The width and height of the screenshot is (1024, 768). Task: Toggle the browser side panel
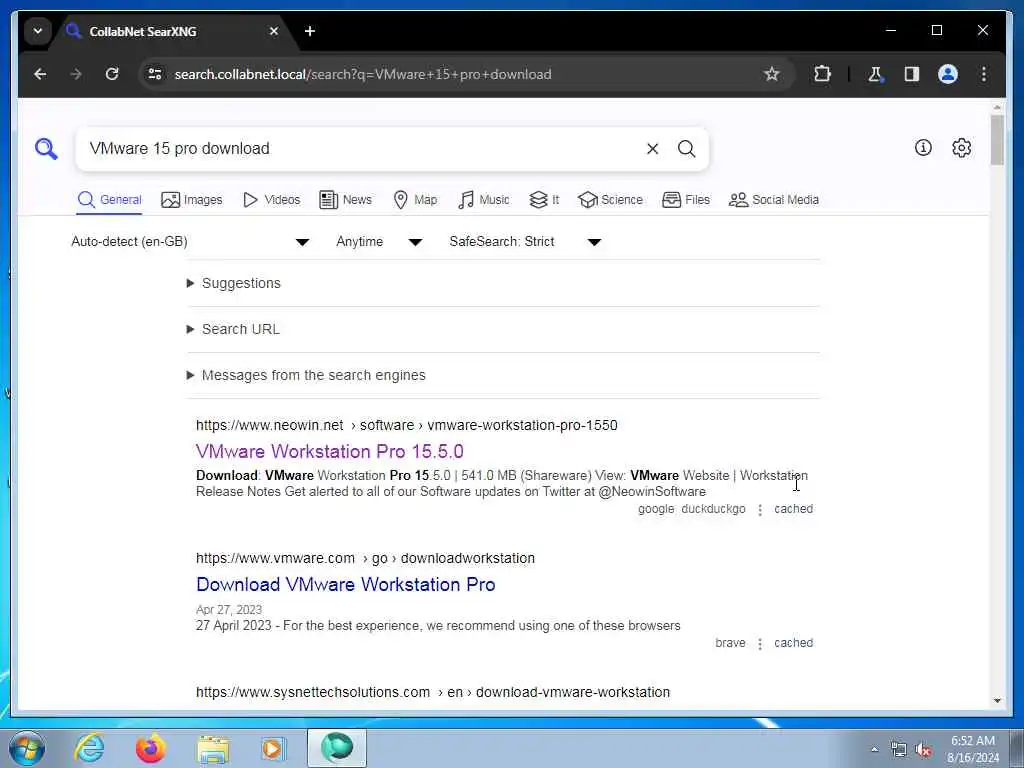(x=912, y=74)
